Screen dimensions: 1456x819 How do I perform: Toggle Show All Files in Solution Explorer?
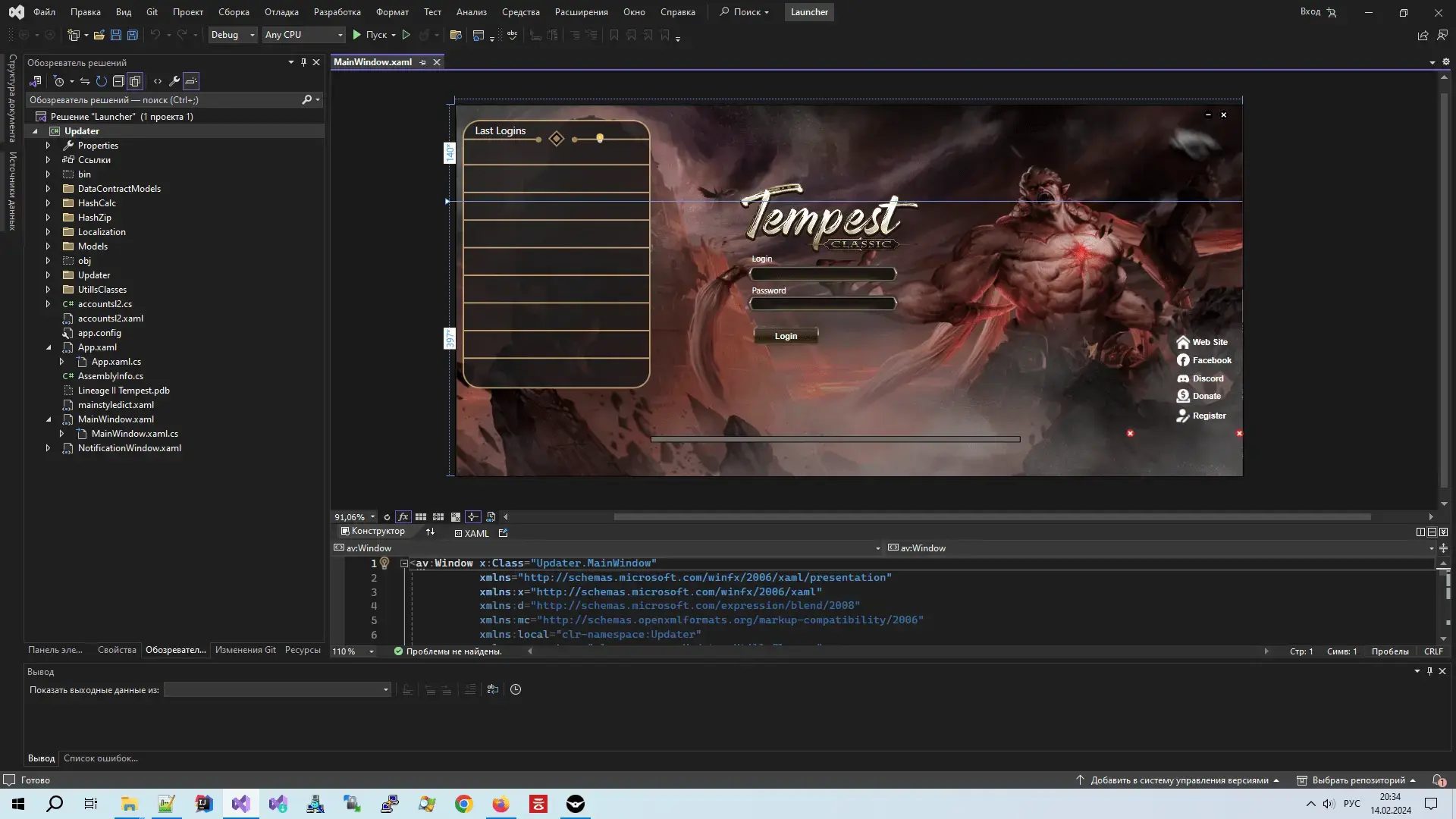(135, 81)
